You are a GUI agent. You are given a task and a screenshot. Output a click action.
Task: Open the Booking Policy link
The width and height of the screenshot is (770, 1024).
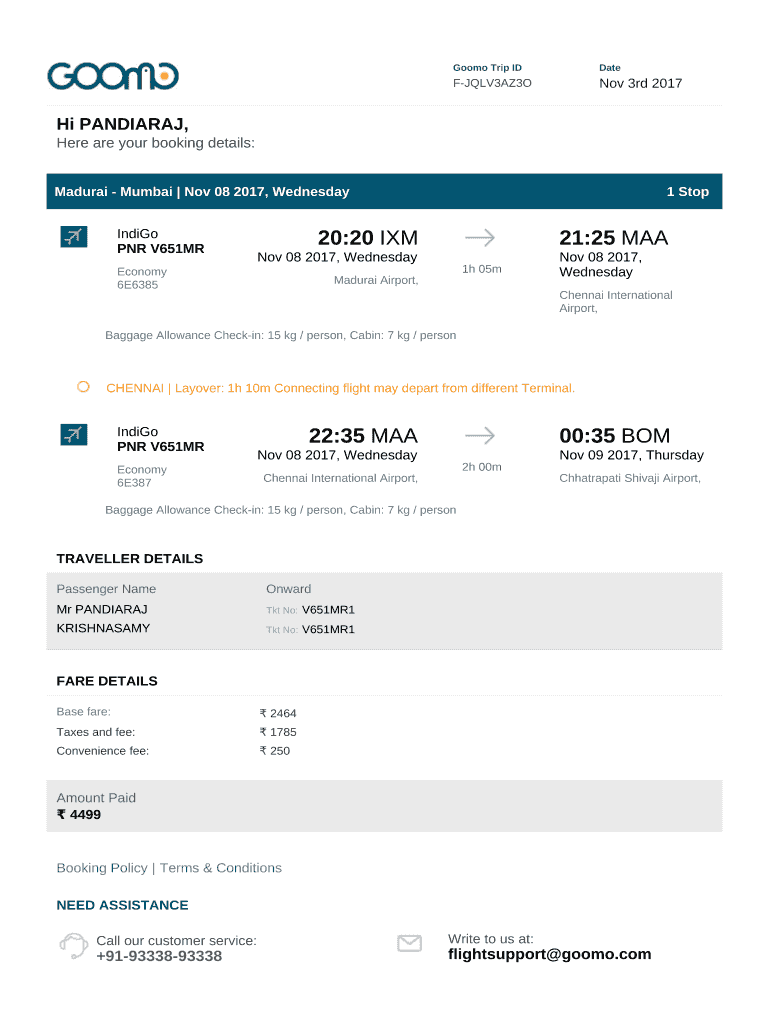102,868
